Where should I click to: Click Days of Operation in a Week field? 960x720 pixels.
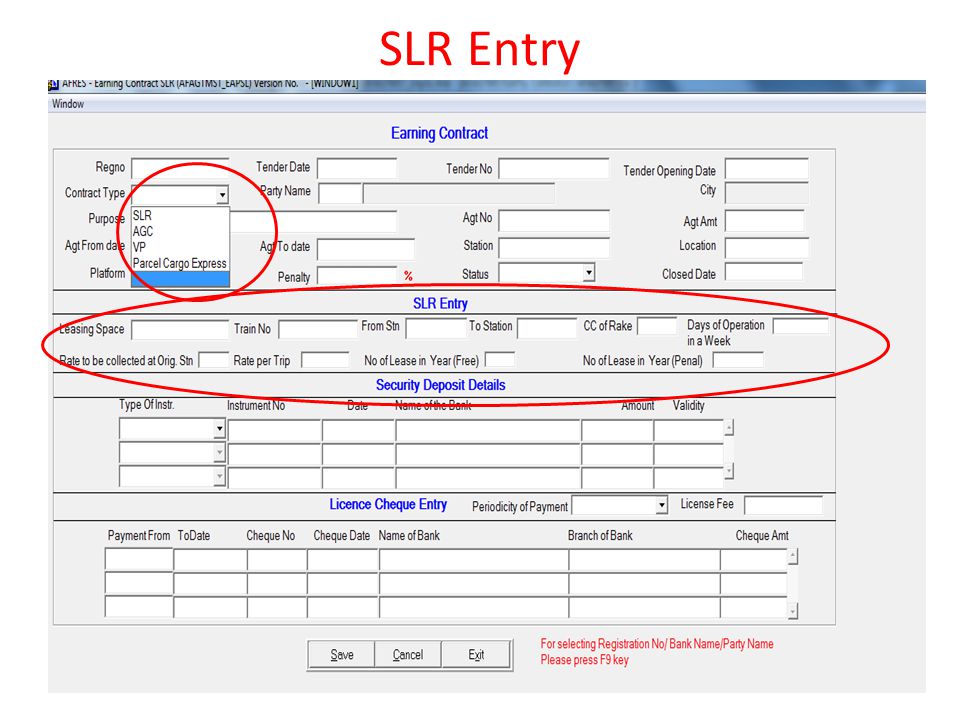(x=800, y=326)
